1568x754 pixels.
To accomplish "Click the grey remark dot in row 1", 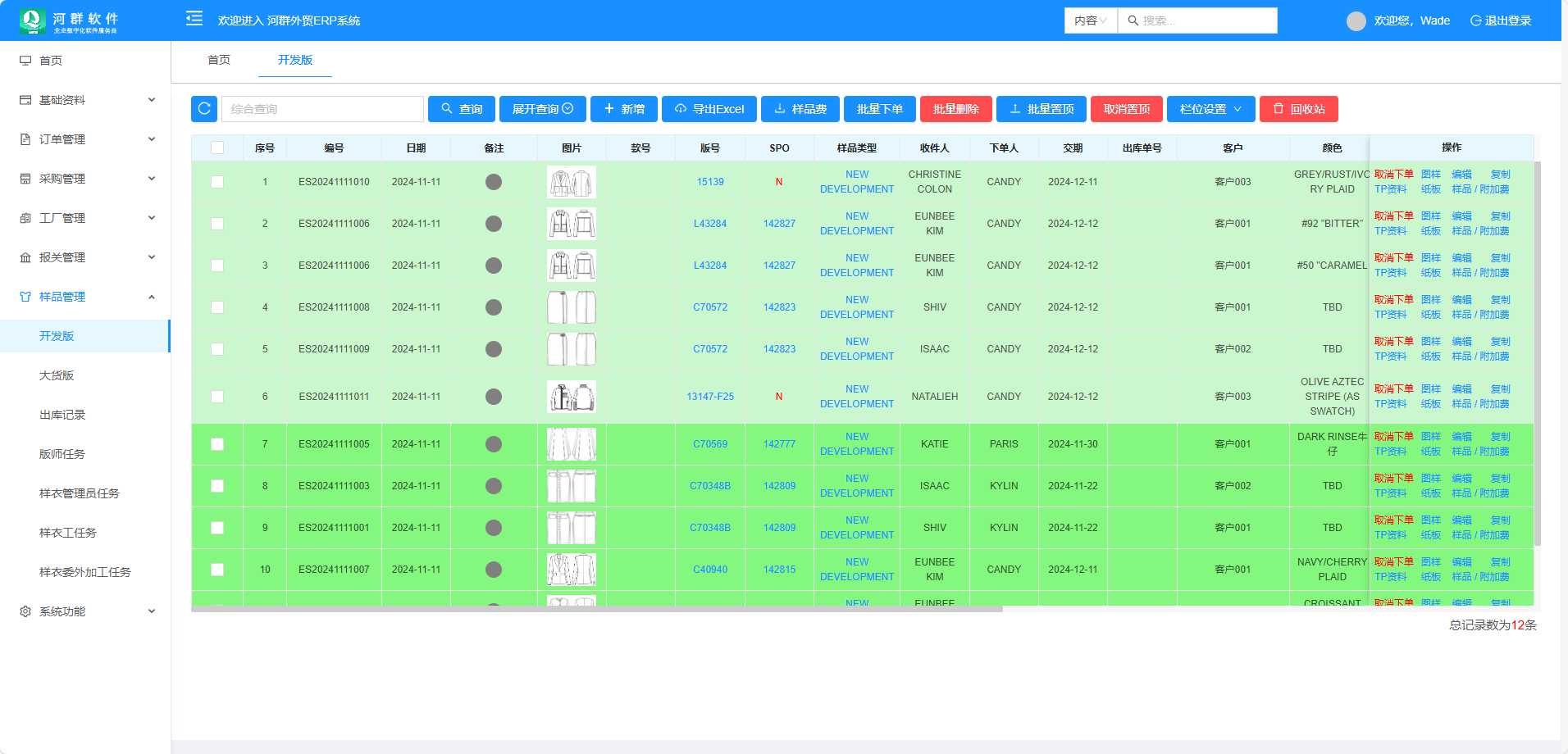I will pyautogui.click(x=494, y=182).
